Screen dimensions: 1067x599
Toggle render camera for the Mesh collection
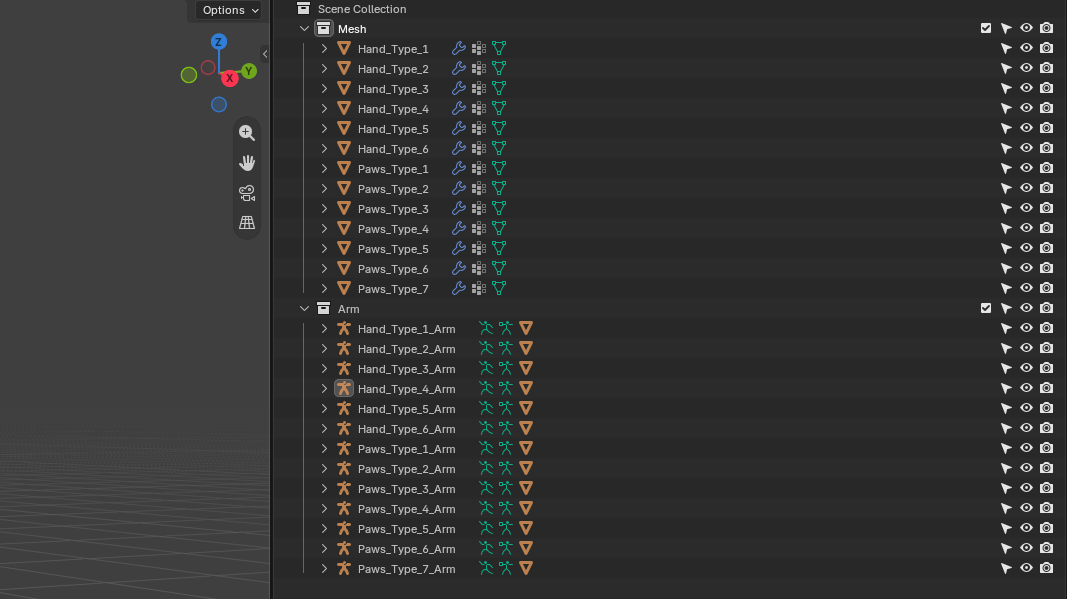(1047, 28)
